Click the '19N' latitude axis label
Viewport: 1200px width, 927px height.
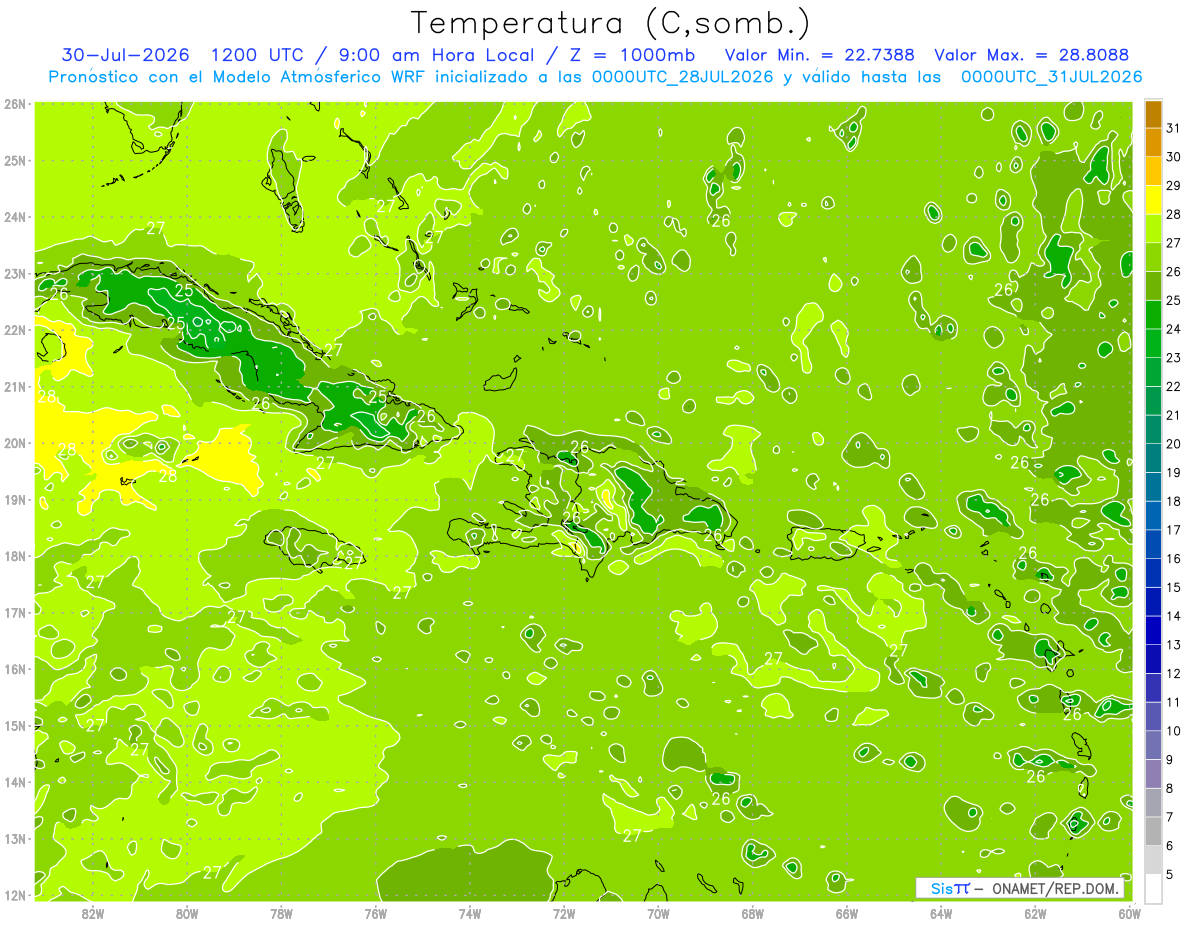[14, 500]
